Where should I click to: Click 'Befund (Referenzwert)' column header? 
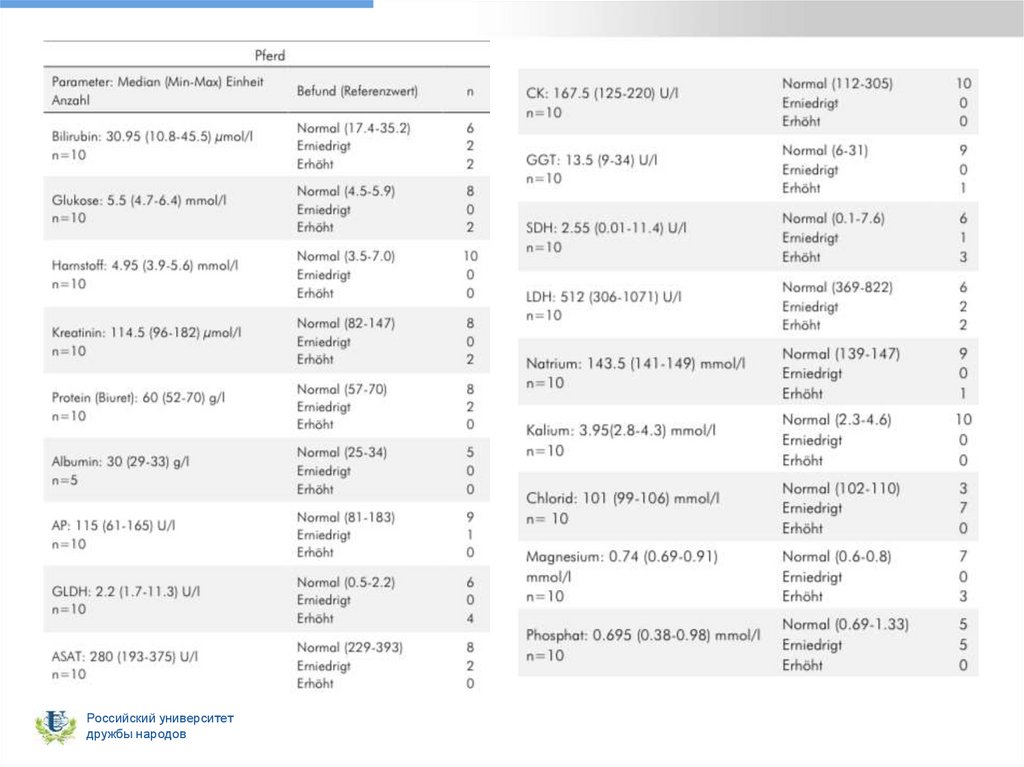357,91
